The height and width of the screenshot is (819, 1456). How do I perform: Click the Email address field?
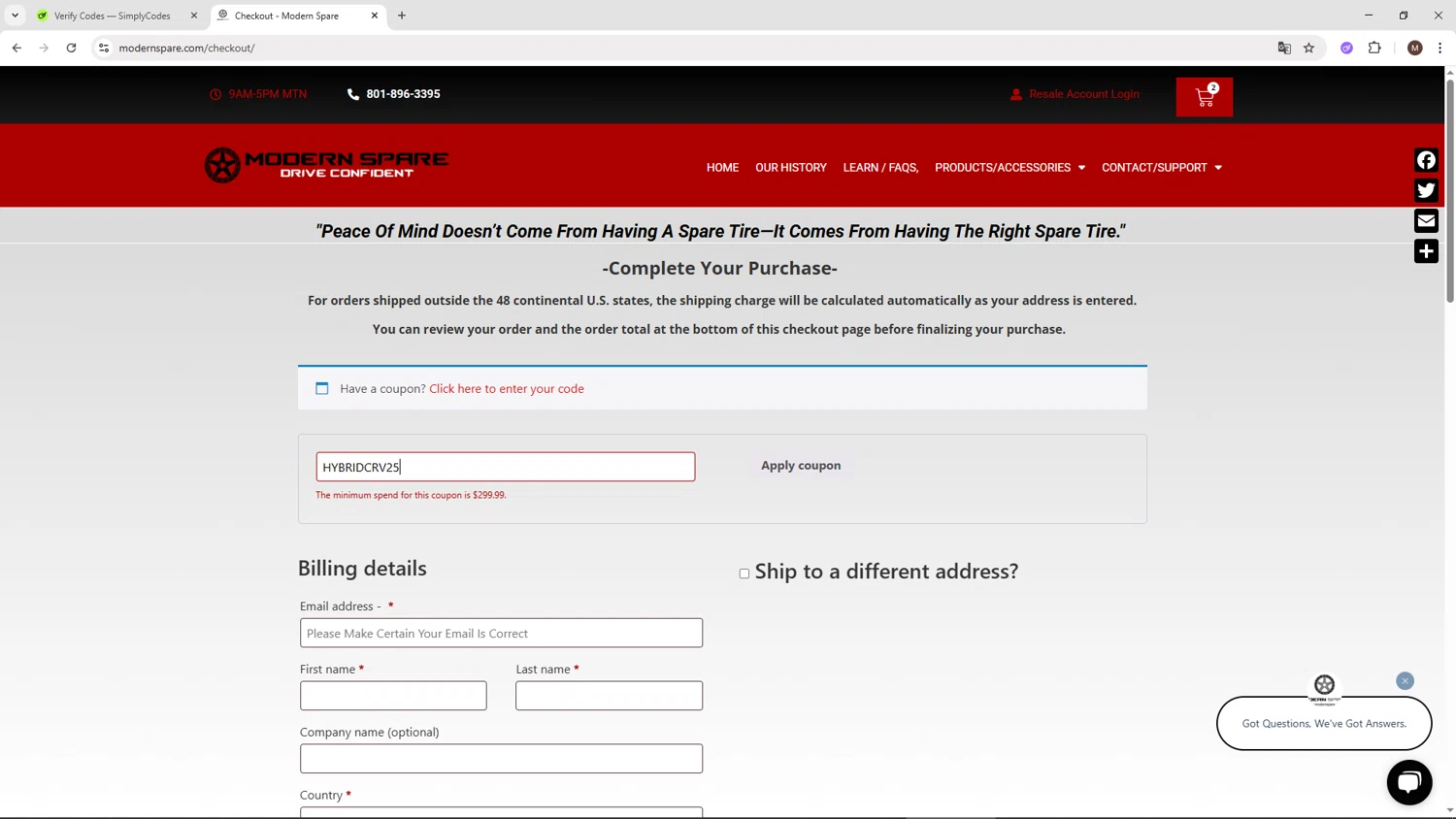point(501,633)
